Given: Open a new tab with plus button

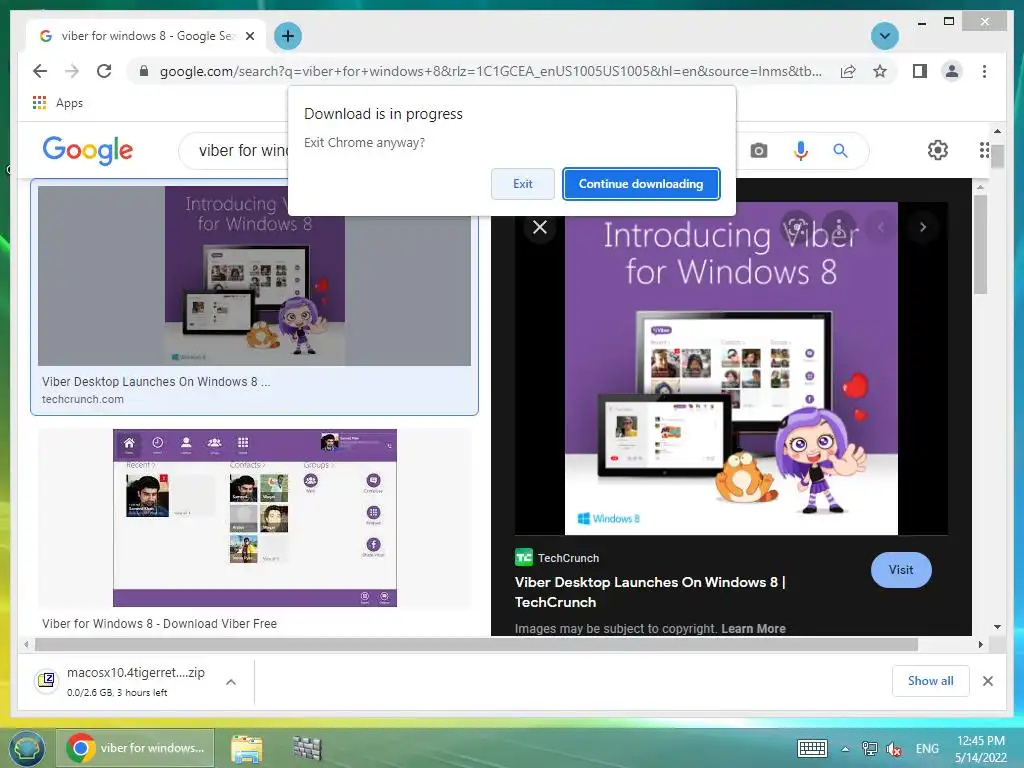Looking at the screenshot, I should pyautogui.click(x=287, y=36).
